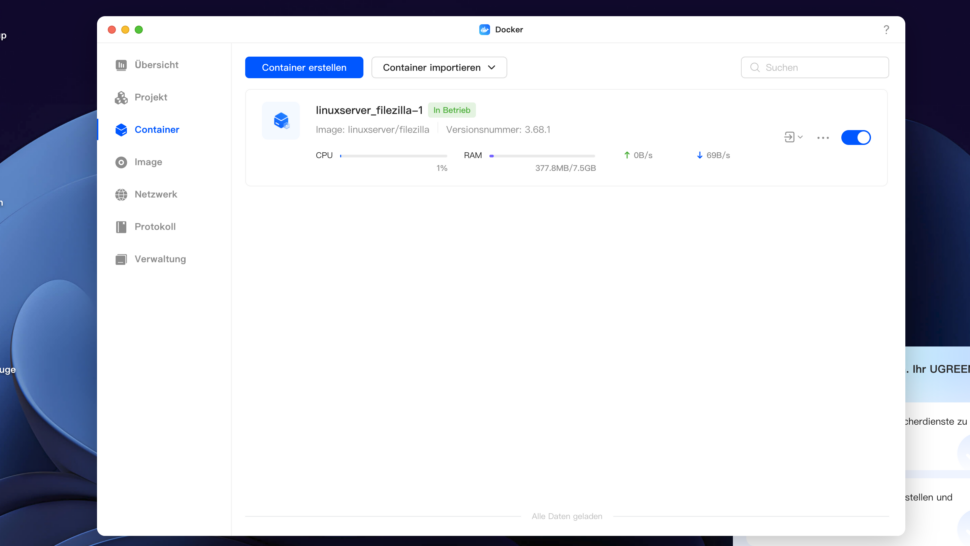Click the Container cube sidebar icon

coord(121,129)
